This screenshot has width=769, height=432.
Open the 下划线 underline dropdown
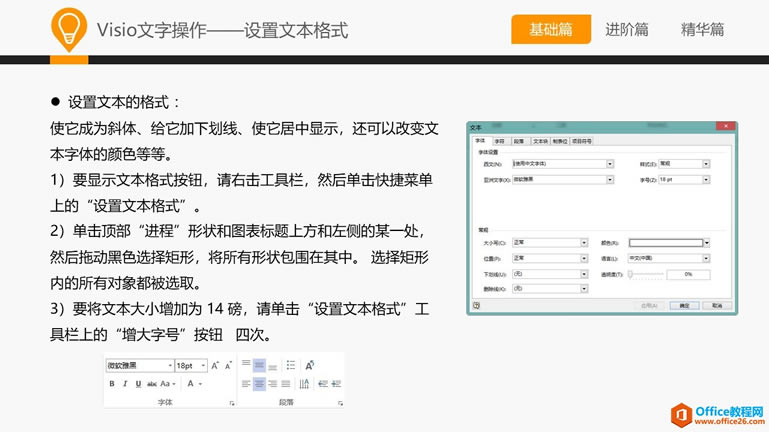[584, 274]
